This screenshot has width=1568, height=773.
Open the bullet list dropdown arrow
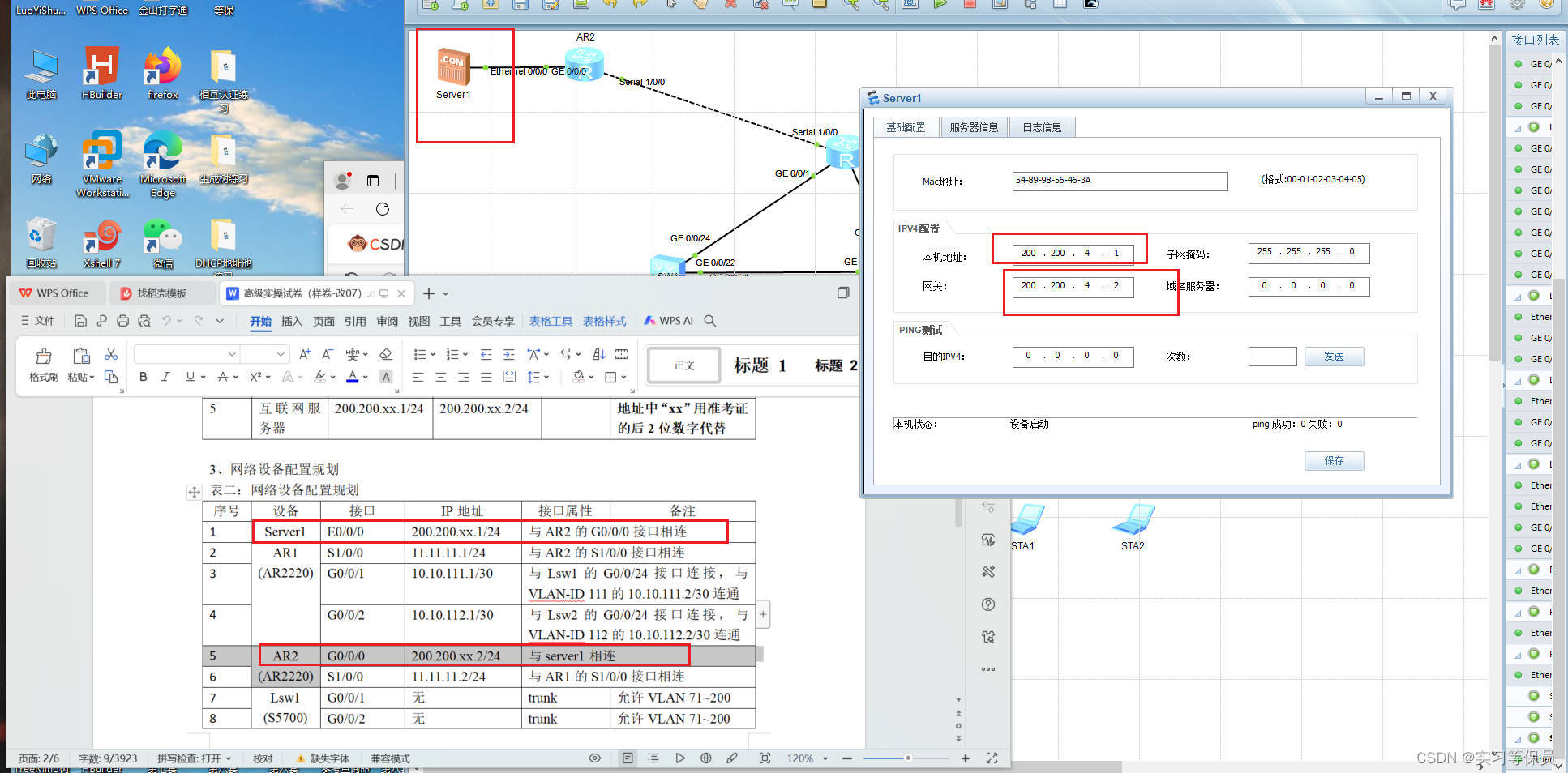(x=433, y=354)
